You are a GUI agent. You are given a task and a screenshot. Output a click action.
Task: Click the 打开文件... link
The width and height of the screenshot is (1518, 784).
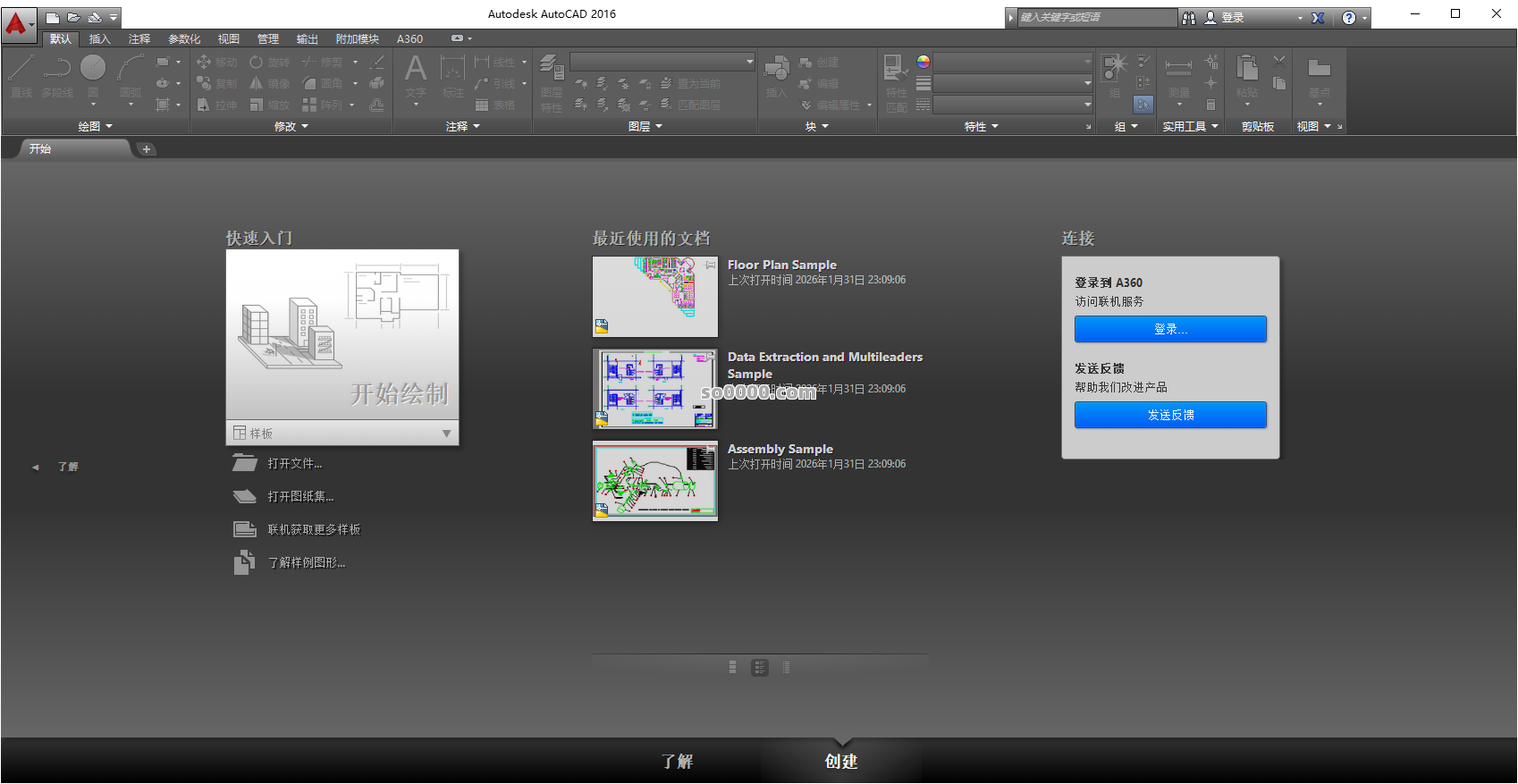click(x=294, y=463)
